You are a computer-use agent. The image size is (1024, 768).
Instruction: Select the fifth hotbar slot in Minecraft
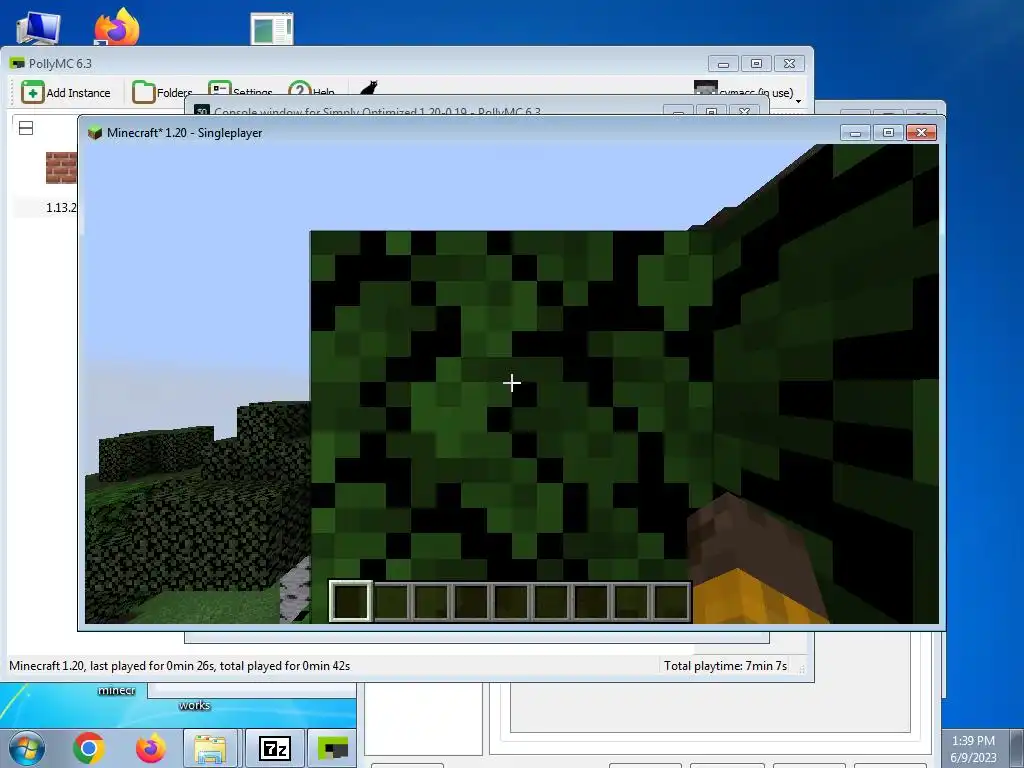[511, 601]
